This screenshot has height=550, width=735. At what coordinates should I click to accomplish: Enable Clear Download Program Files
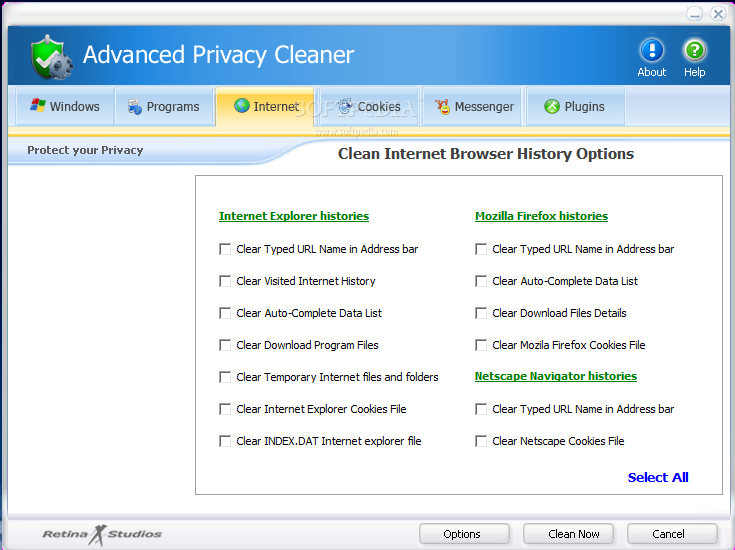pos(225,345)
